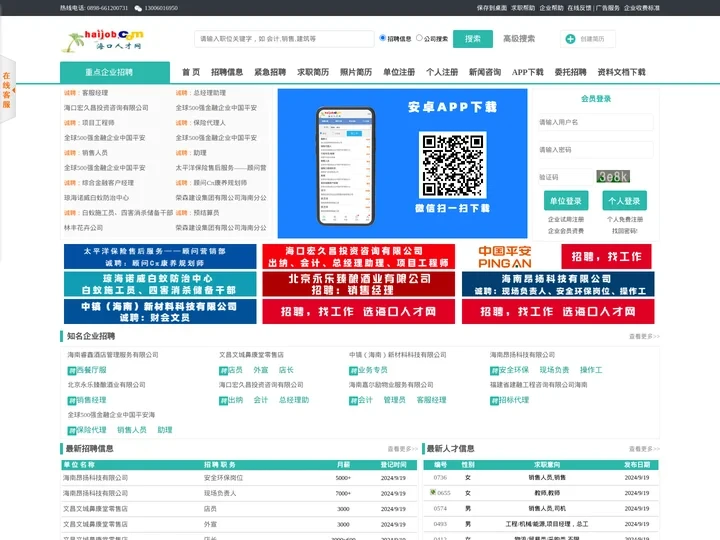Open 中镇（海南）新材料科技 banner
The width and height of the screenshot is (720, 540).
tap(160, 312)
